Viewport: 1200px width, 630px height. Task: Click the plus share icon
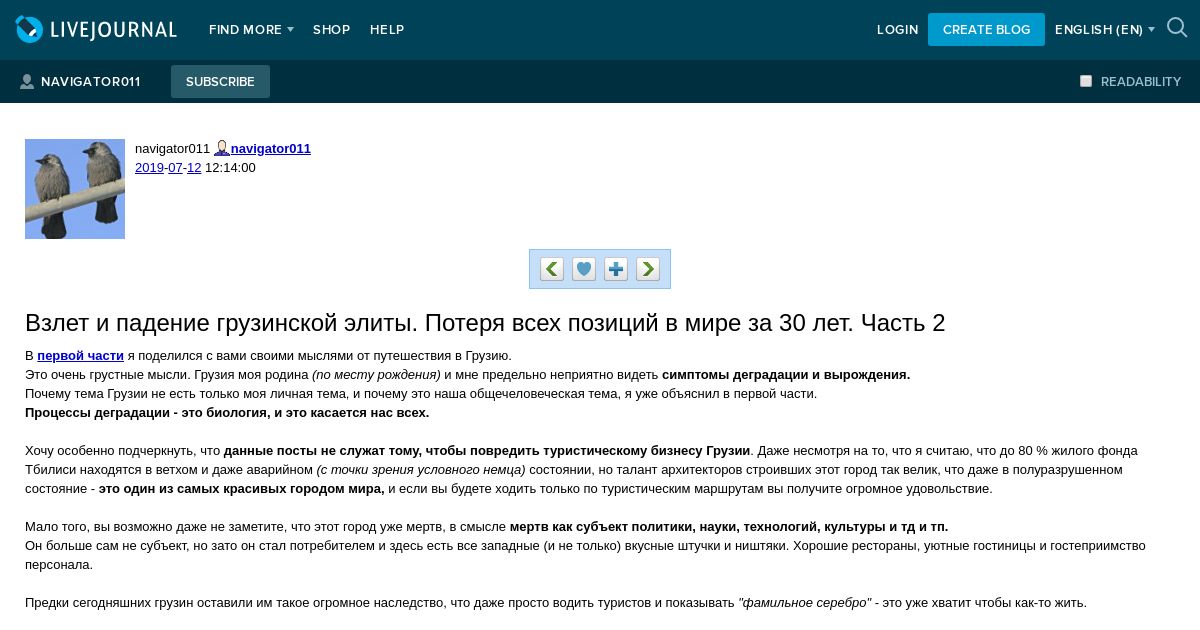616,269
